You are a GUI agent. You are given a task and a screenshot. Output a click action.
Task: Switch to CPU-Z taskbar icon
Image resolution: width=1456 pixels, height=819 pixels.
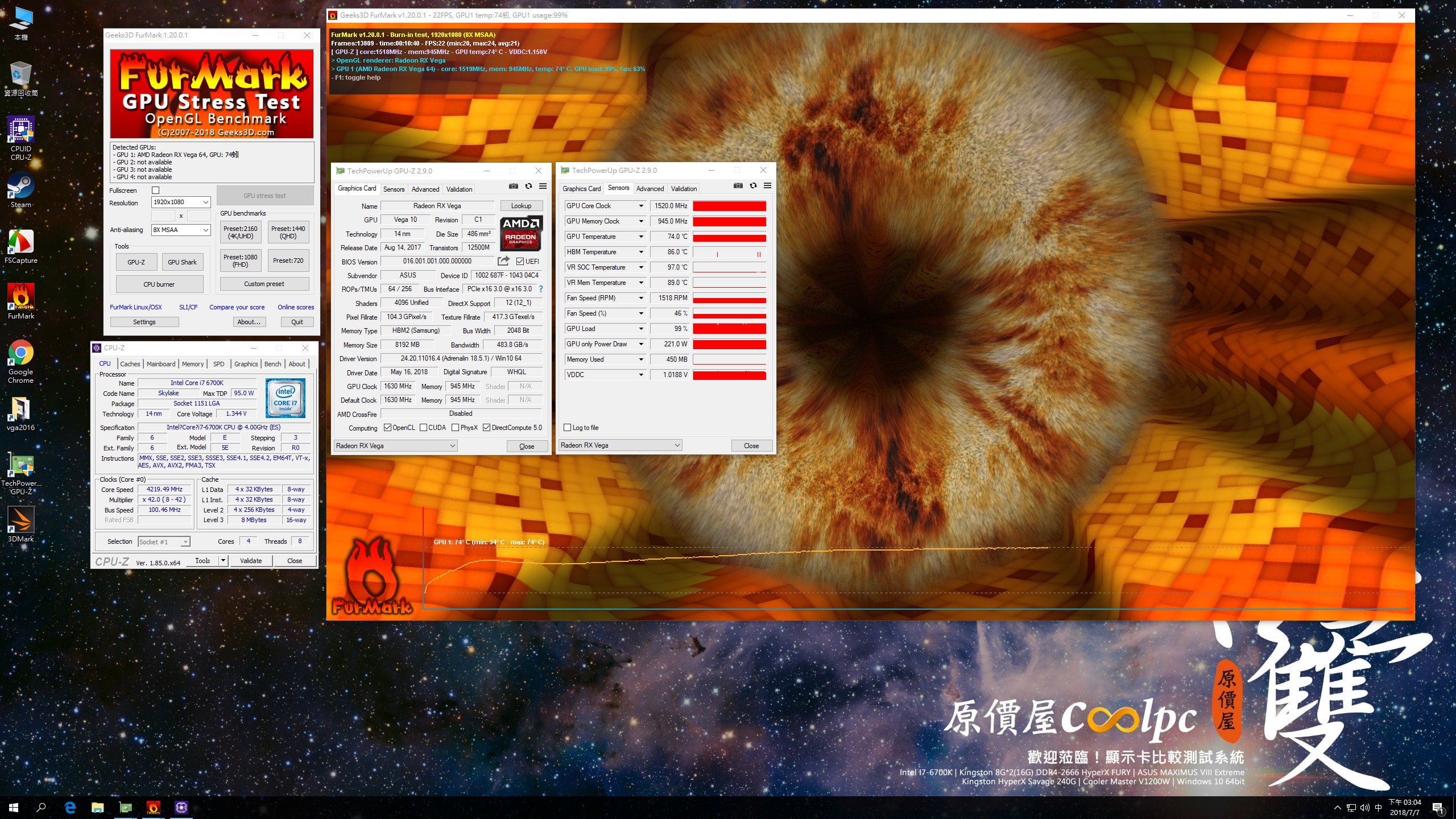(x=181, y=808)
